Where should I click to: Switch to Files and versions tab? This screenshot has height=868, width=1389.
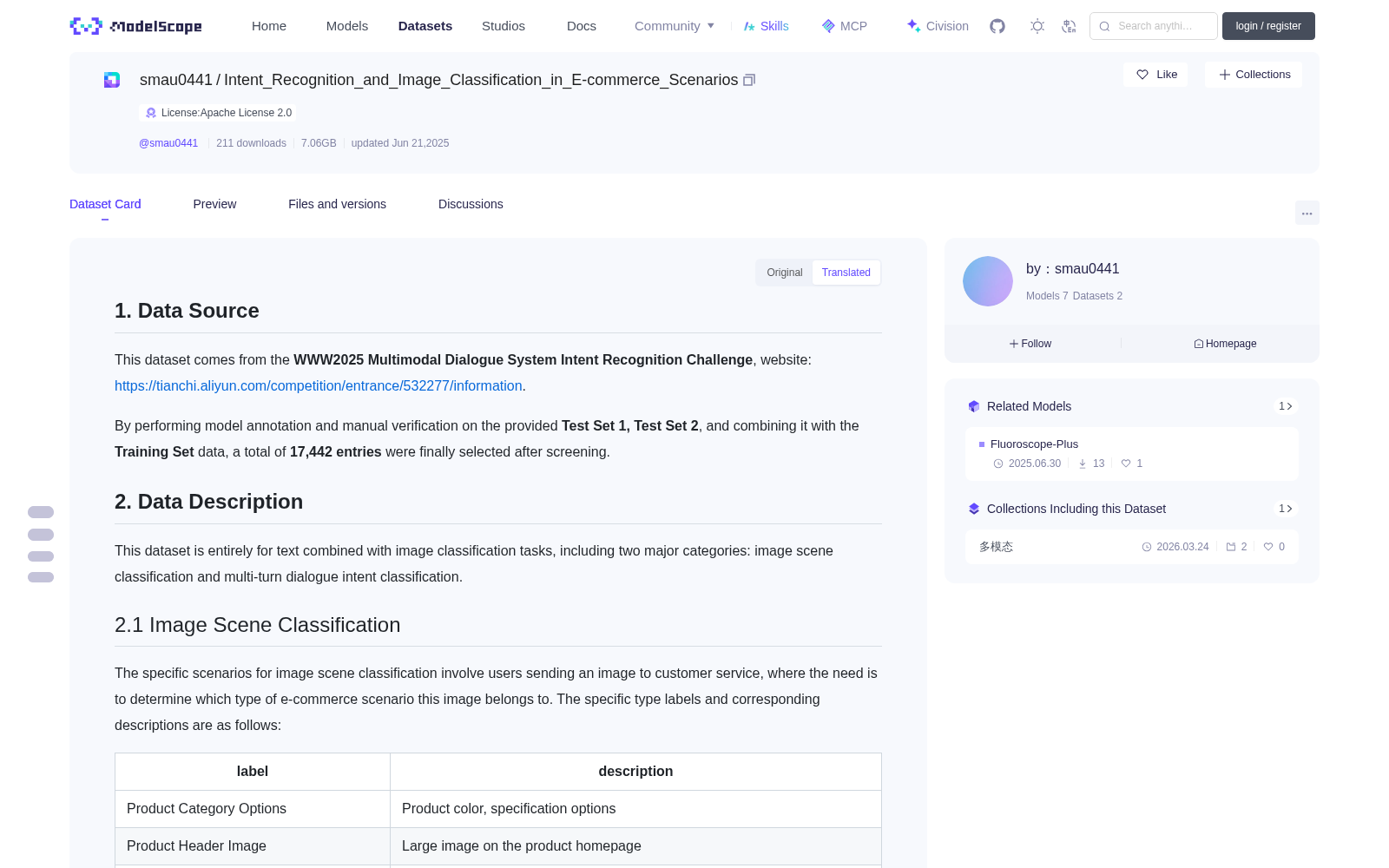(x=337, y=204)
